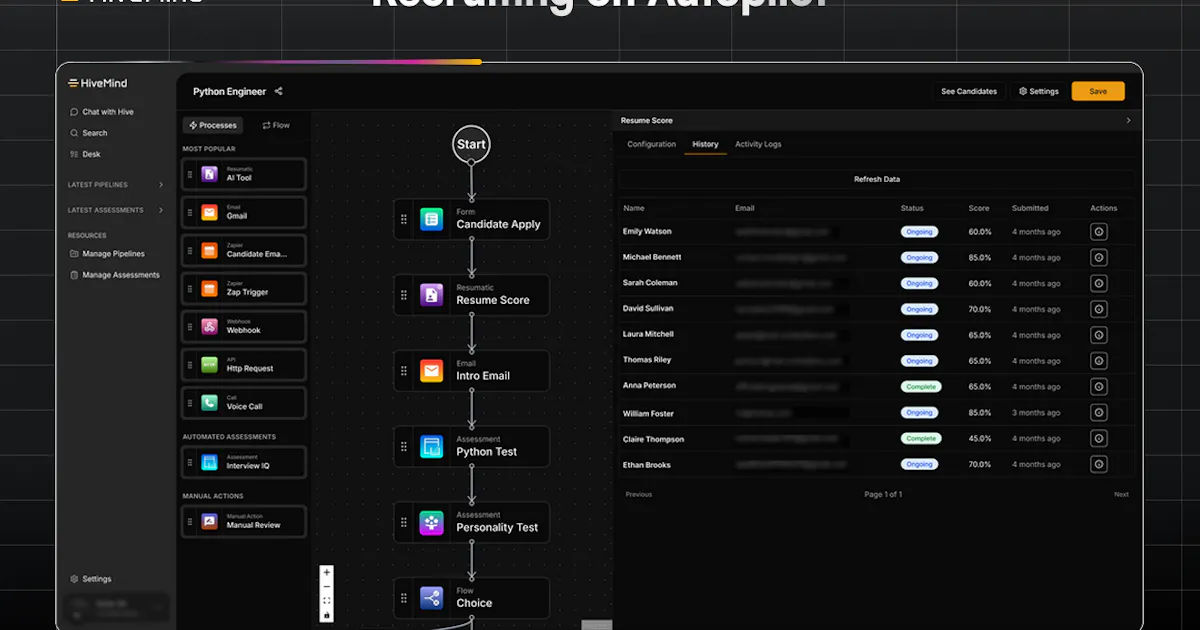Select Resumatic AI Tool icon

coord(209,174)
